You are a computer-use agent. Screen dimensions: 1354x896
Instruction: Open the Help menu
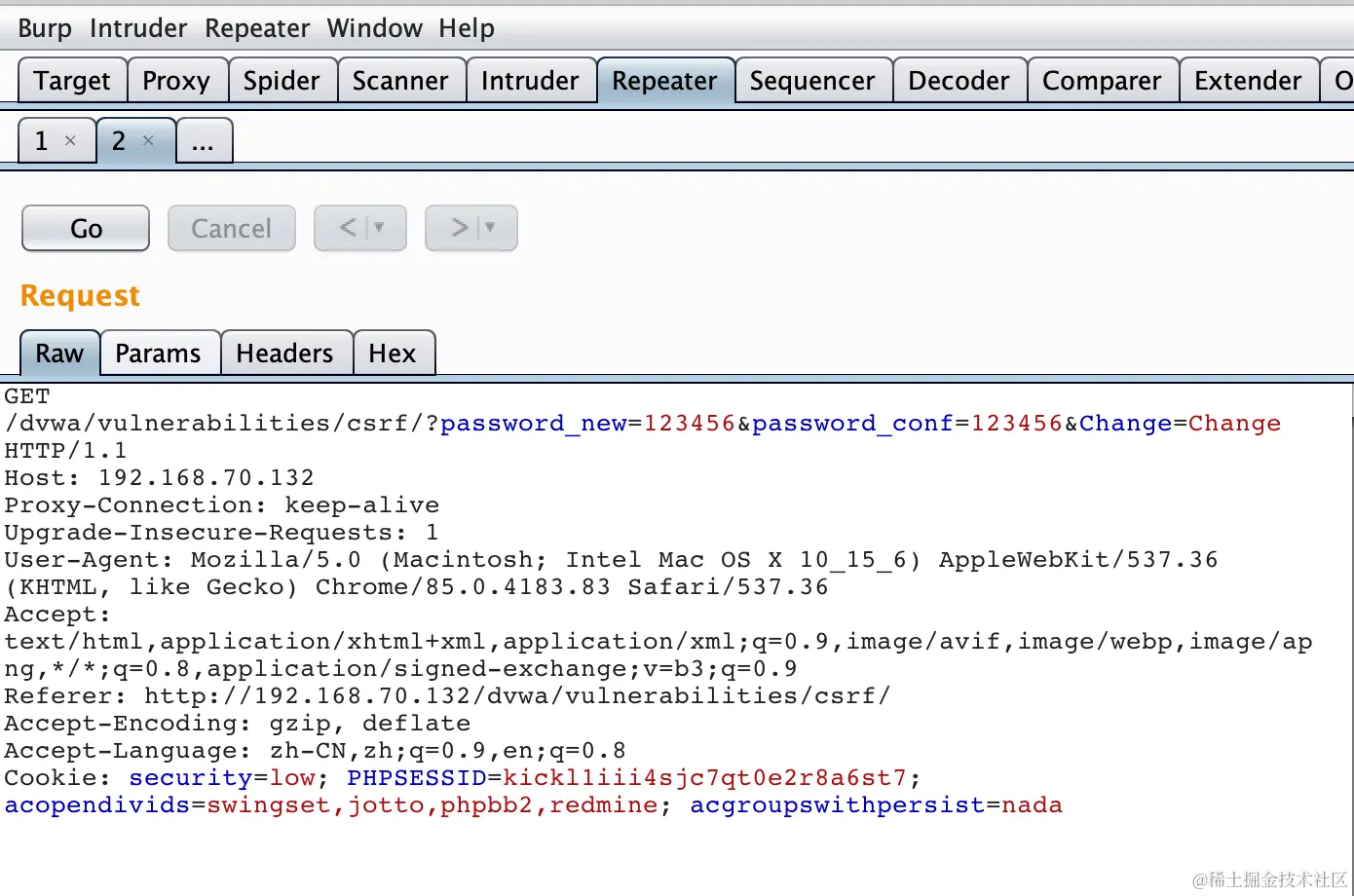(x=467, y=28)
